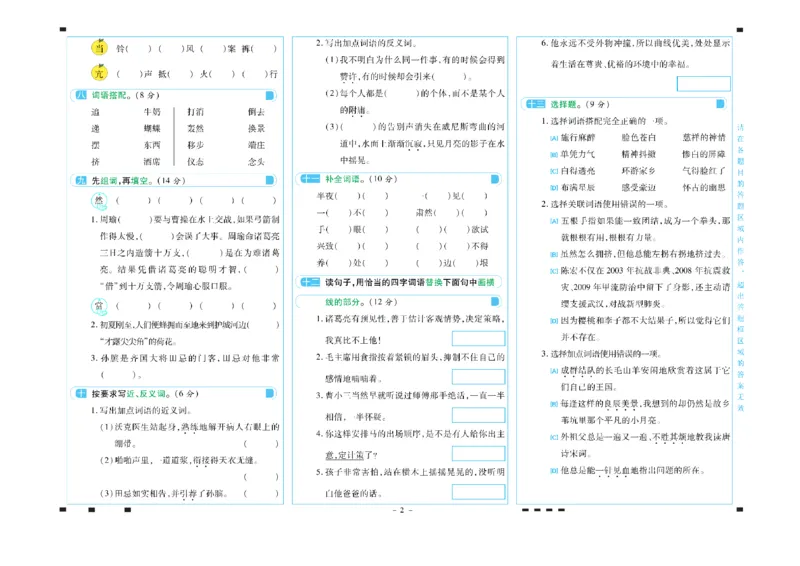
Task: Click the word 东西 in the matching list
Action: (152, 145)
